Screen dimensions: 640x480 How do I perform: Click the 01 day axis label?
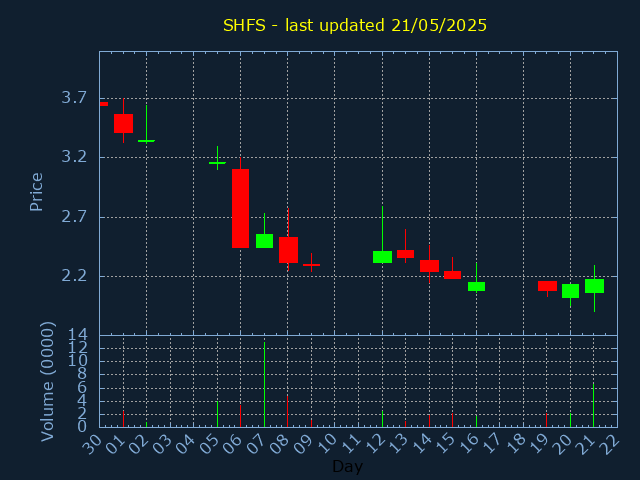[115, 444]
